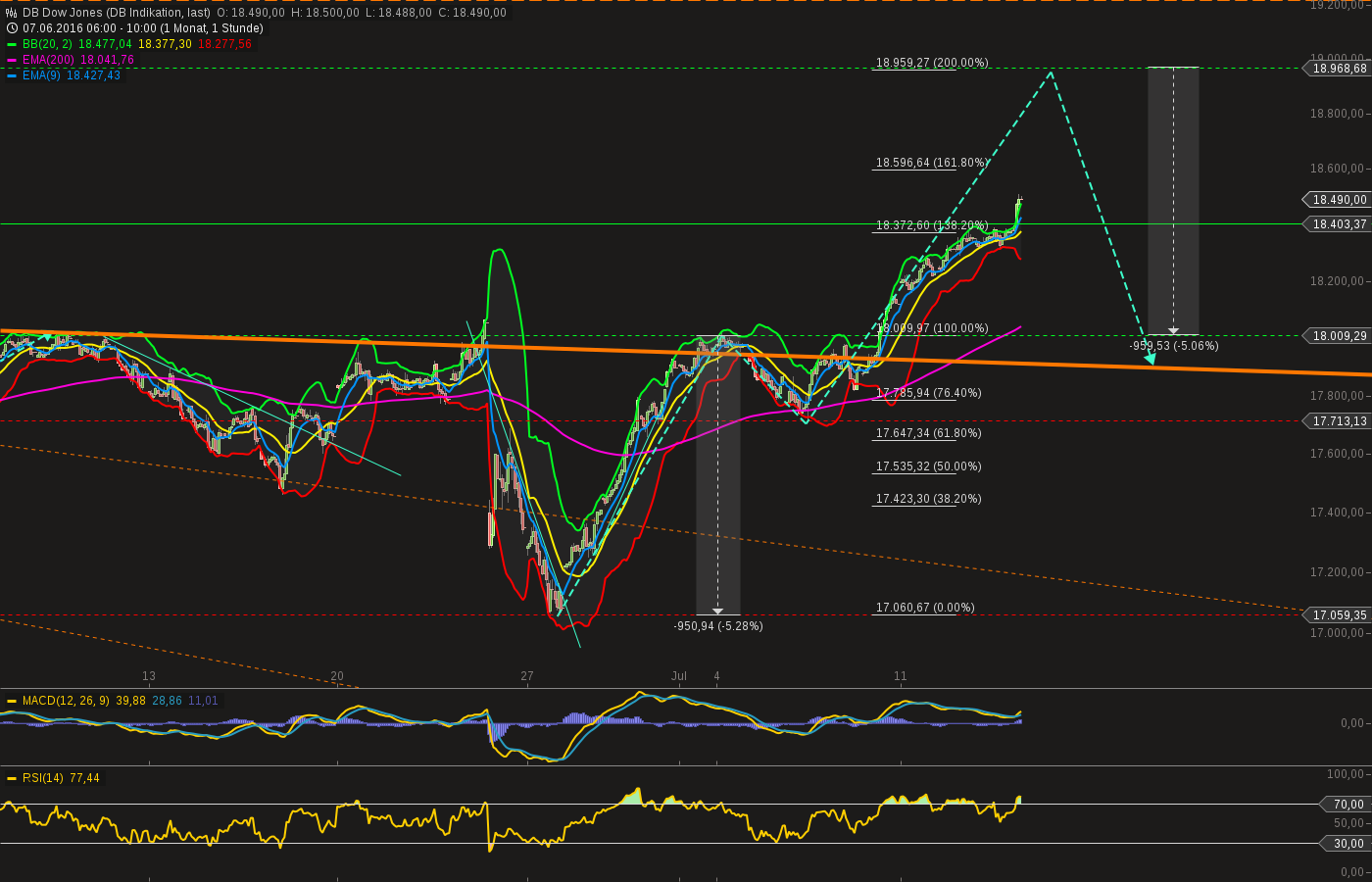Click the 17.647,34 (61.80%) Fibonacci label
The height and width of the screenshot is (882, 1372).
[x=929, y=433]
